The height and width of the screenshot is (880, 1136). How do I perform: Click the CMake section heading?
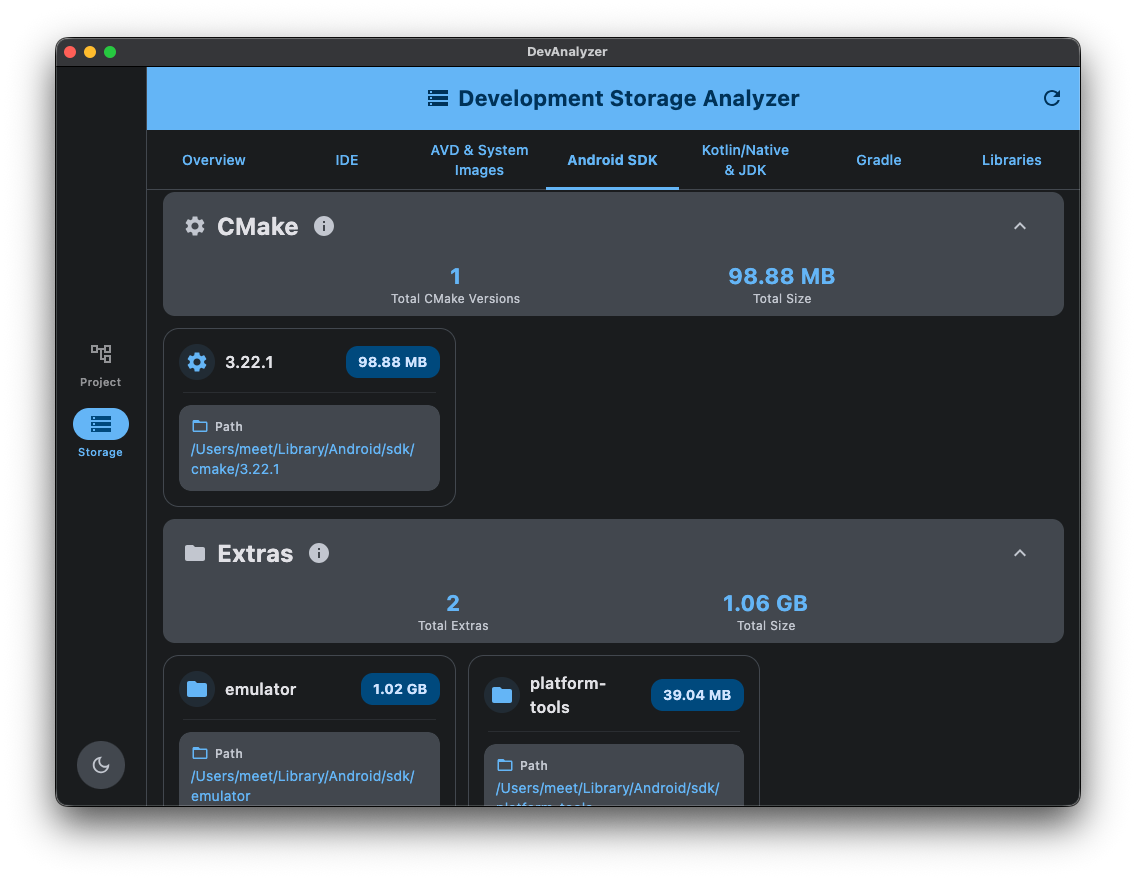click(x=258, y=226)
